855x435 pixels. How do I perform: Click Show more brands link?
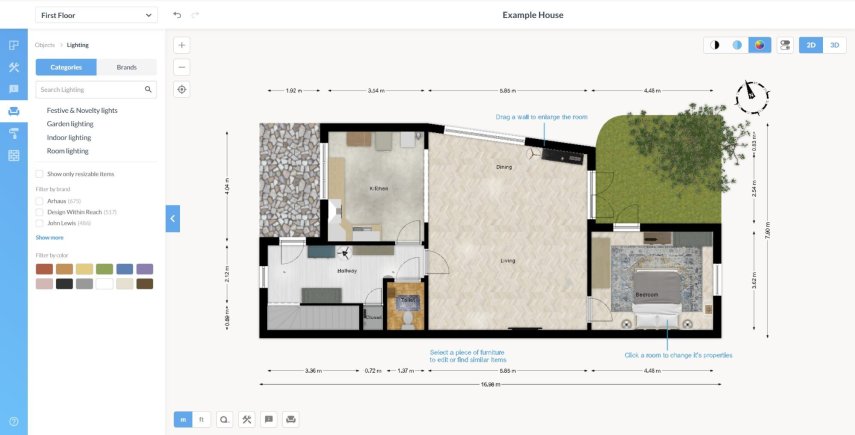pos(50,238)
